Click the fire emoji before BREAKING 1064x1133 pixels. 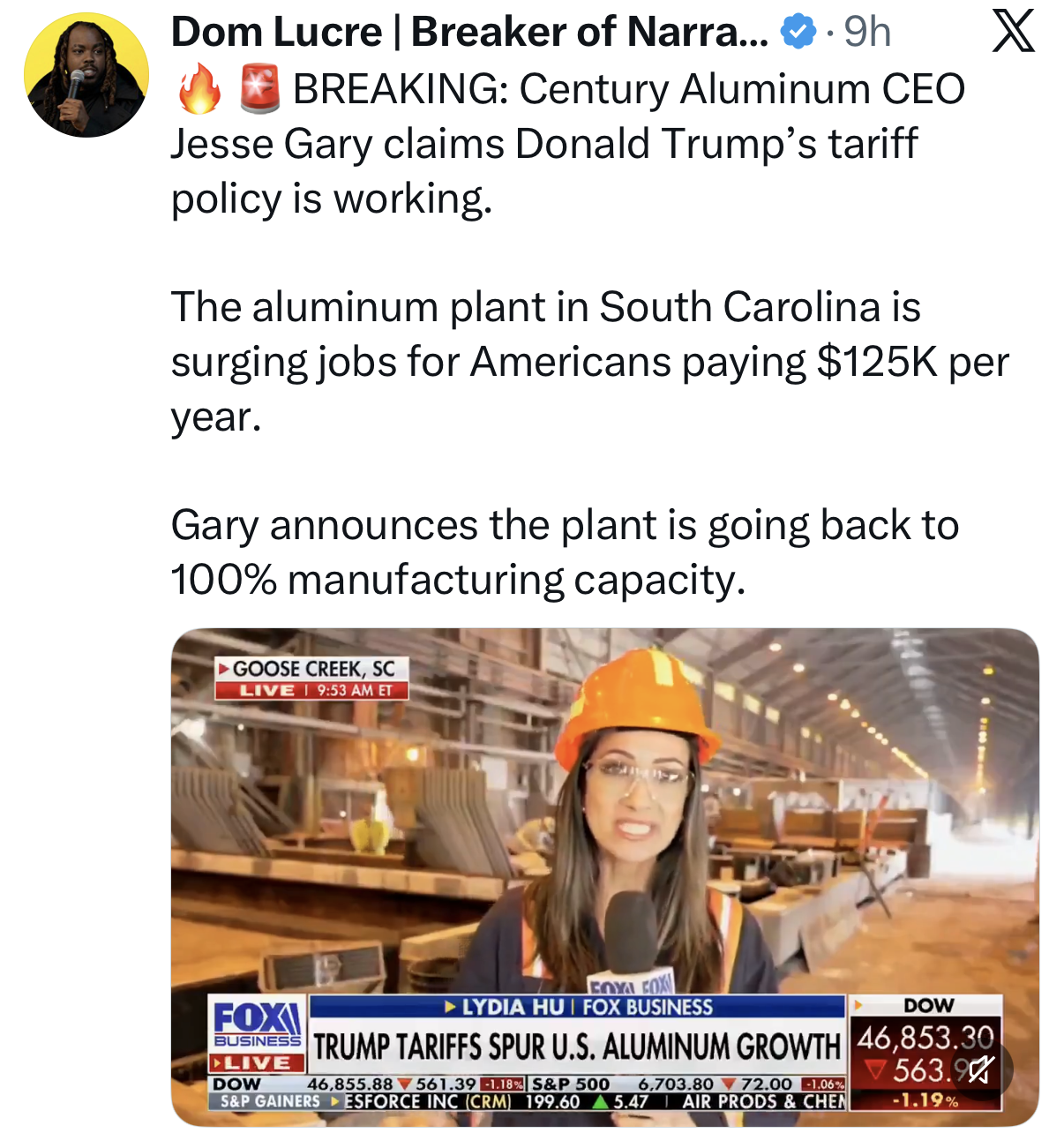pos(199,88)
